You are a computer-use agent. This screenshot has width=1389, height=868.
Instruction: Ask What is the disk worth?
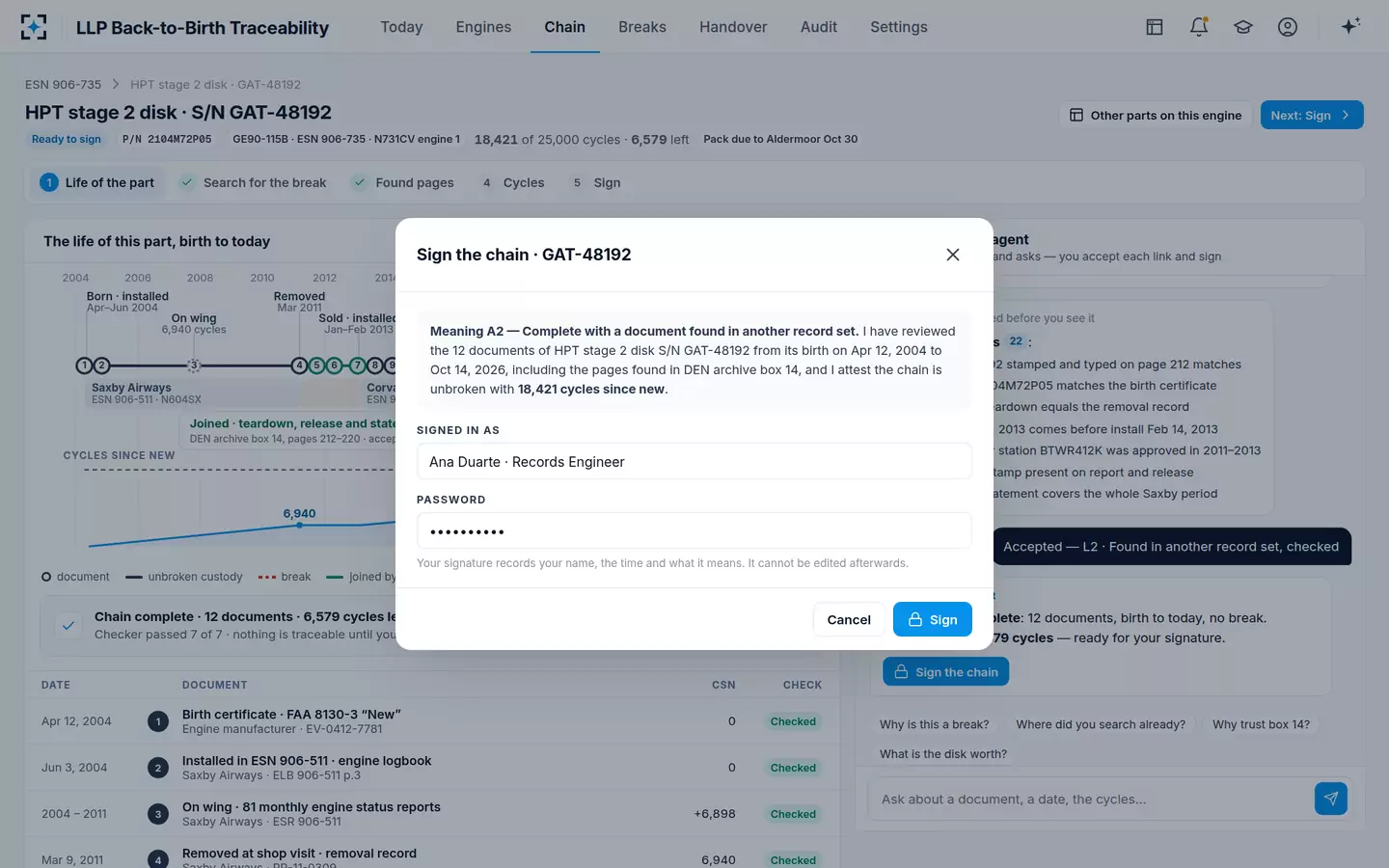(x=943, y=754)
